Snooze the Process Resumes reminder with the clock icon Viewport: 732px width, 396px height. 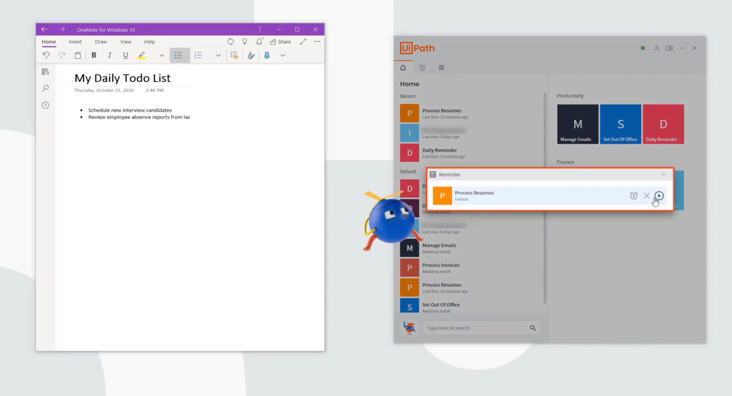click(633, 196)
